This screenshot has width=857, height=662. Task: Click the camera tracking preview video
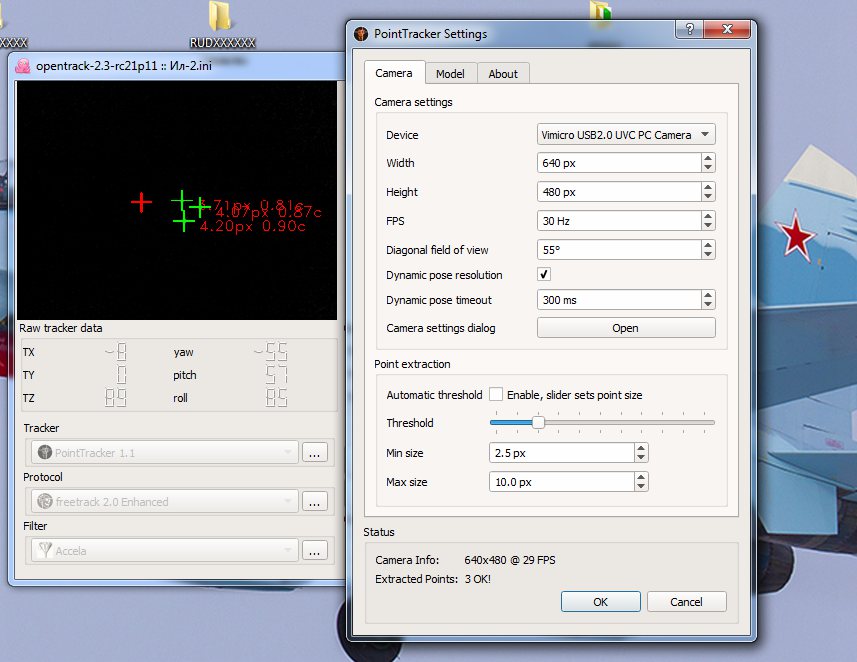point(177,200)
